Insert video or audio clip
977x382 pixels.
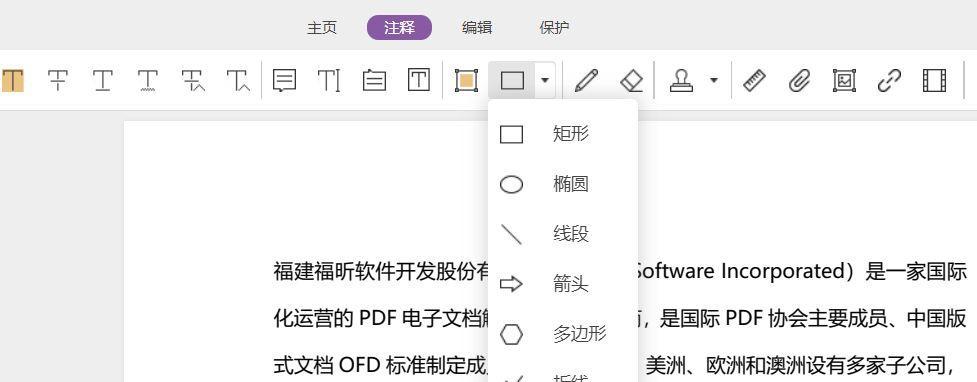pyautogui.click(x=934, y=80)
